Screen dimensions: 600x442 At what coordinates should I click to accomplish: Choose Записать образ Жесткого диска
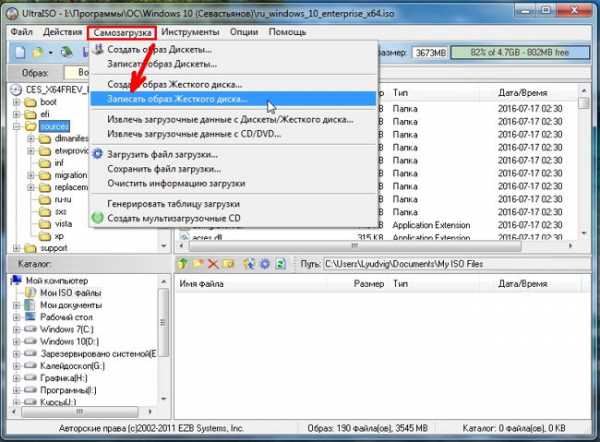click(x=233, y=99)
